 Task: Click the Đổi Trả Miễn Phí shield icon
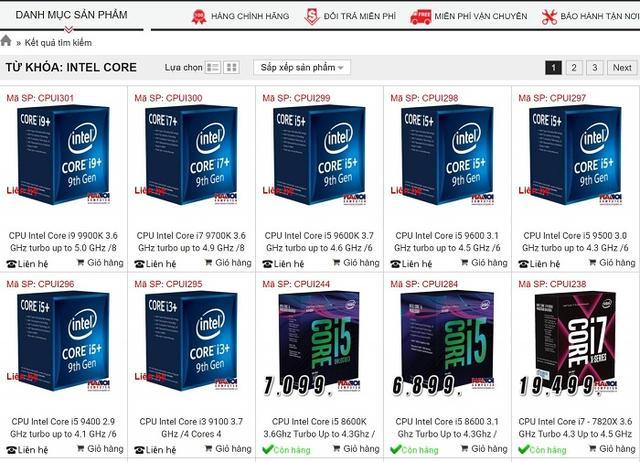[311, 16]
